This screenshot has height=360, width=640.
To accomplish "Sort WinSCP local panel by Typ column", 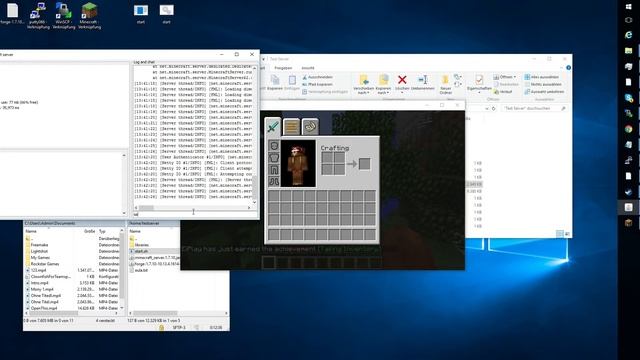I will 102,231.
